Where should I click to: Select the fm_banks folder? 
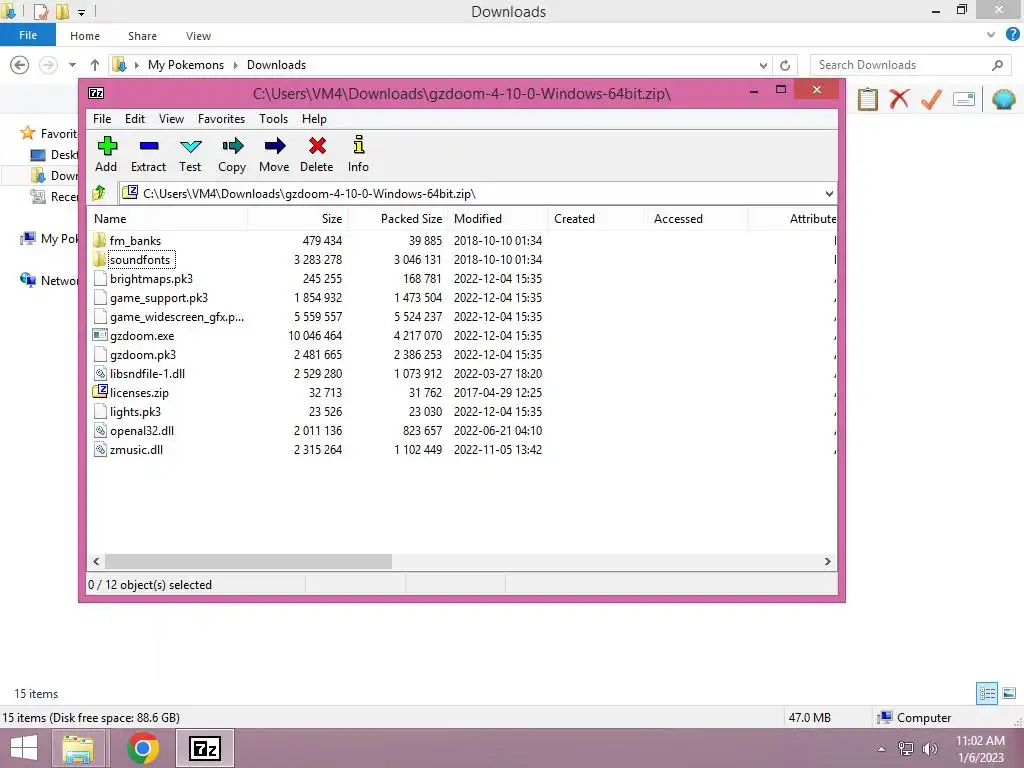coord(135,240)
